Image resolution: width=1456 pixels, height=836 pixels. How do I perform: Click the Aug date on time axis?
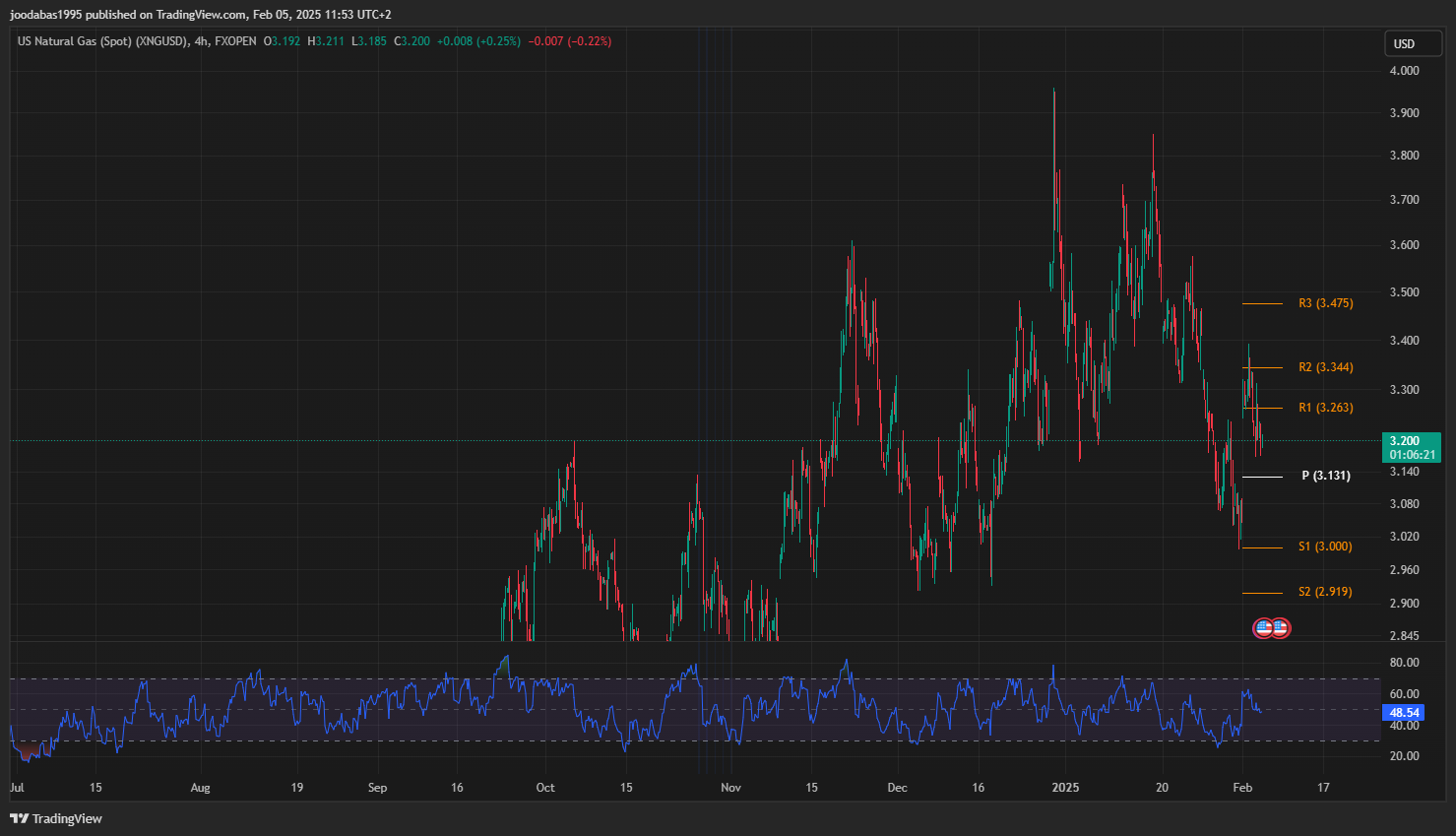pos(200,788)
